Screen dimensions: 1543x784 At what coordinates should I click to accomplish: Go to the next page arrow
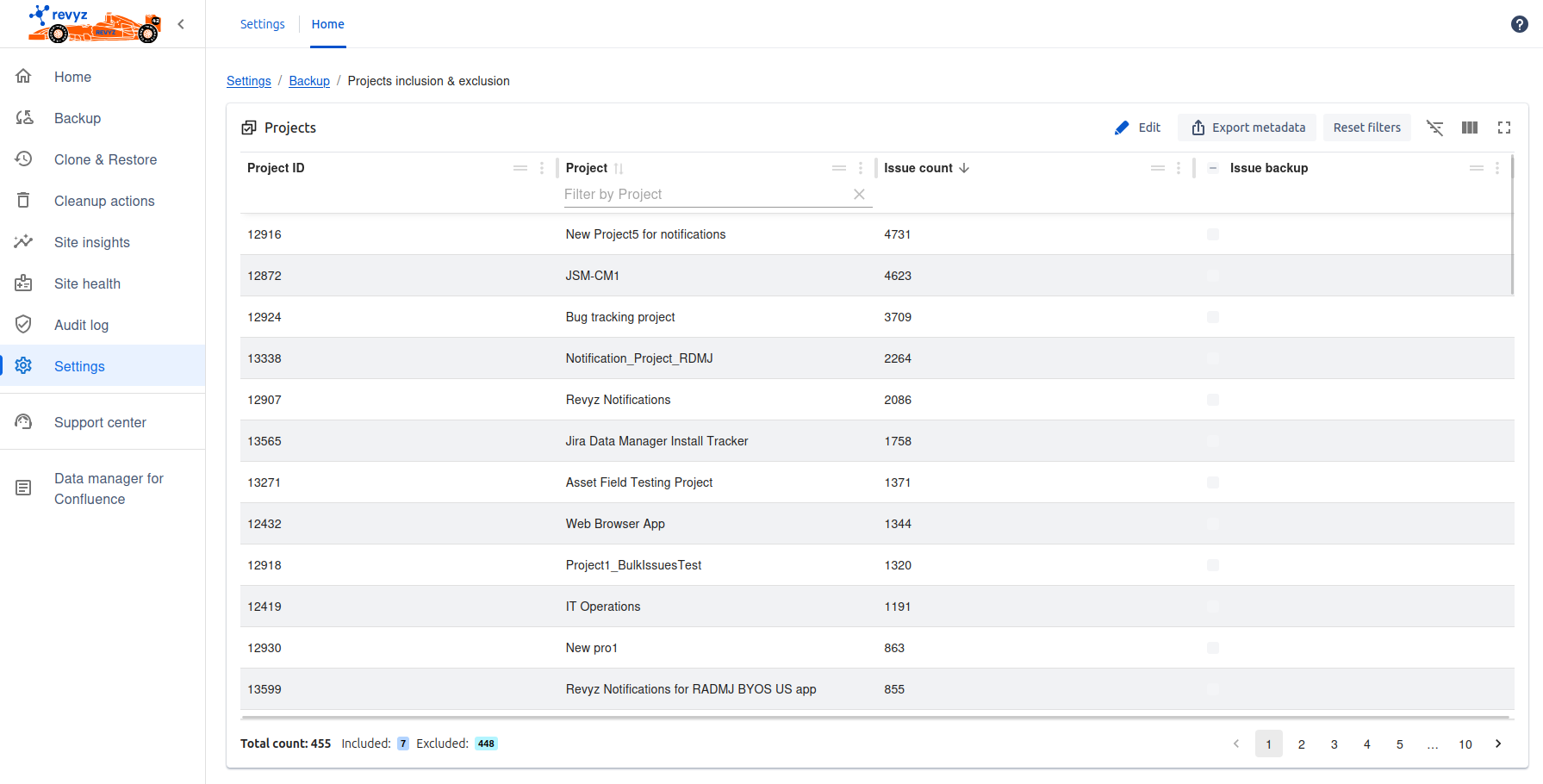point(1498,744)
